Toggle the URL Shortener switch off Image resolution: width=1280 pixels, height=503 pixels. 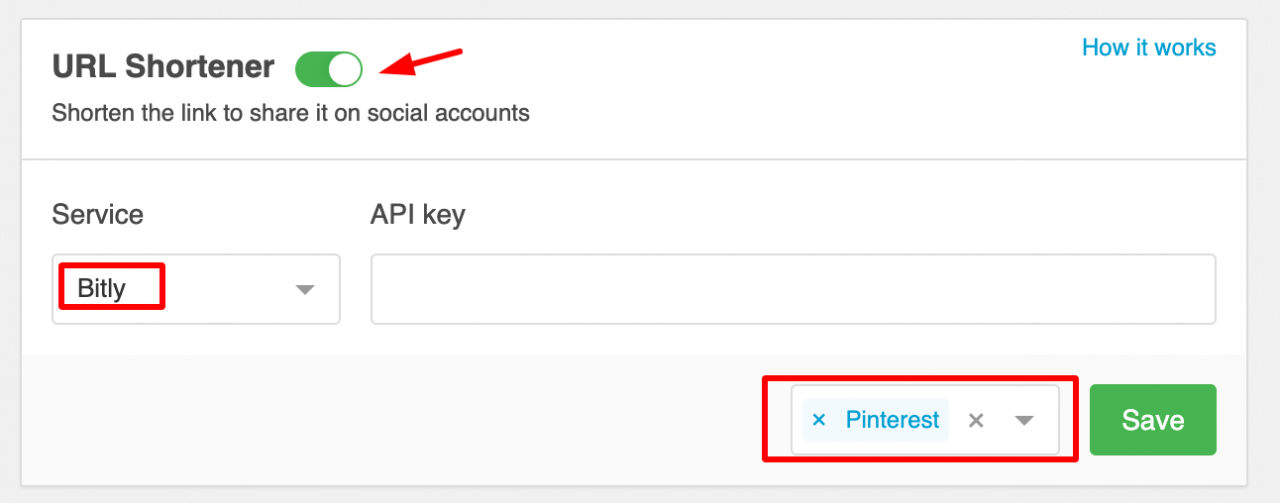(x=329, y=69)
